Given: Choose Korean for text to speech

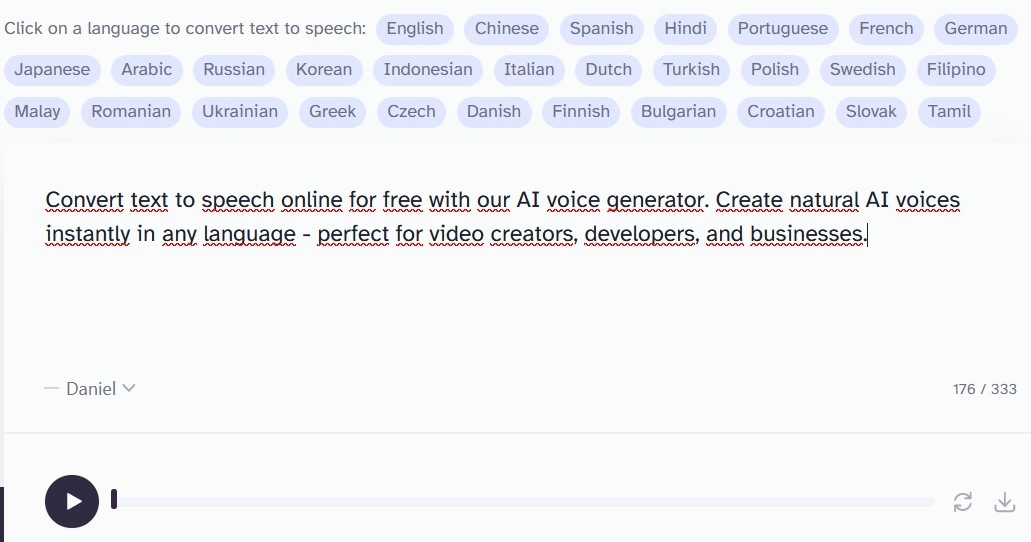Looking at the screenshot, I should tap(324, 70).
